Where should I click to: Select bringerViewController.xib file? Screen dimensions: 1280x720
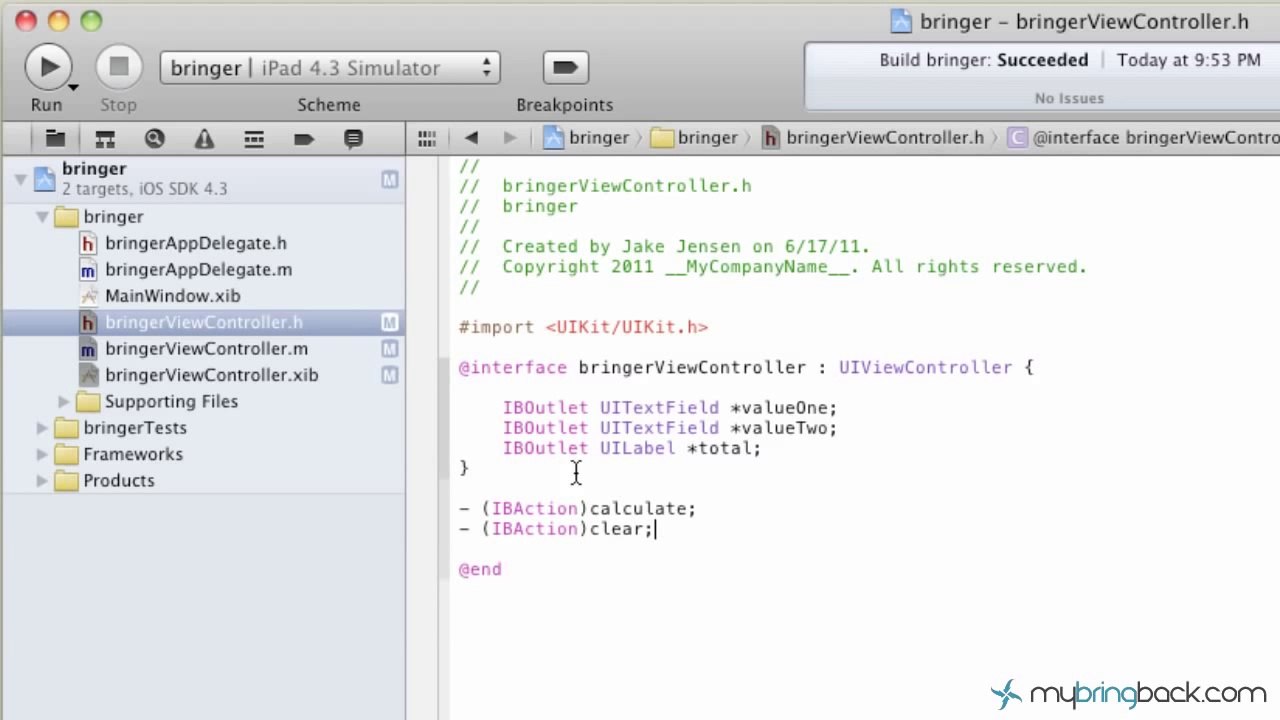click(x=211, y=375)
